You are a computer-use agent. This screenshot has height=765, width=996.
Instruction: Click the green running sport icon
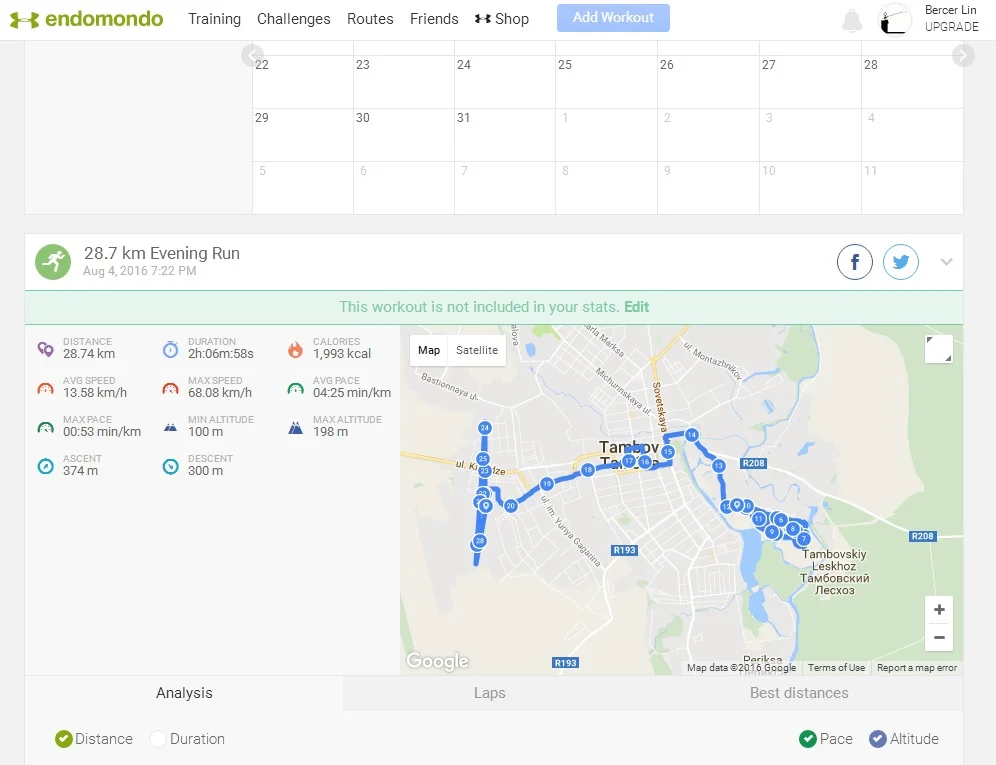point(53,262)
